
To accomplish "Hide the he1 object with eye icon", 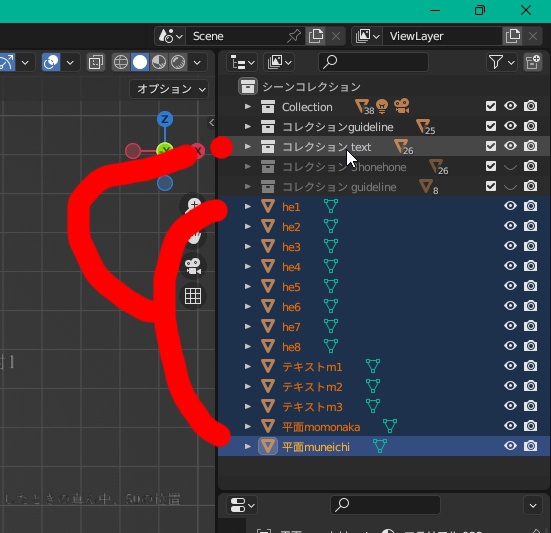I will pos(510,206).
